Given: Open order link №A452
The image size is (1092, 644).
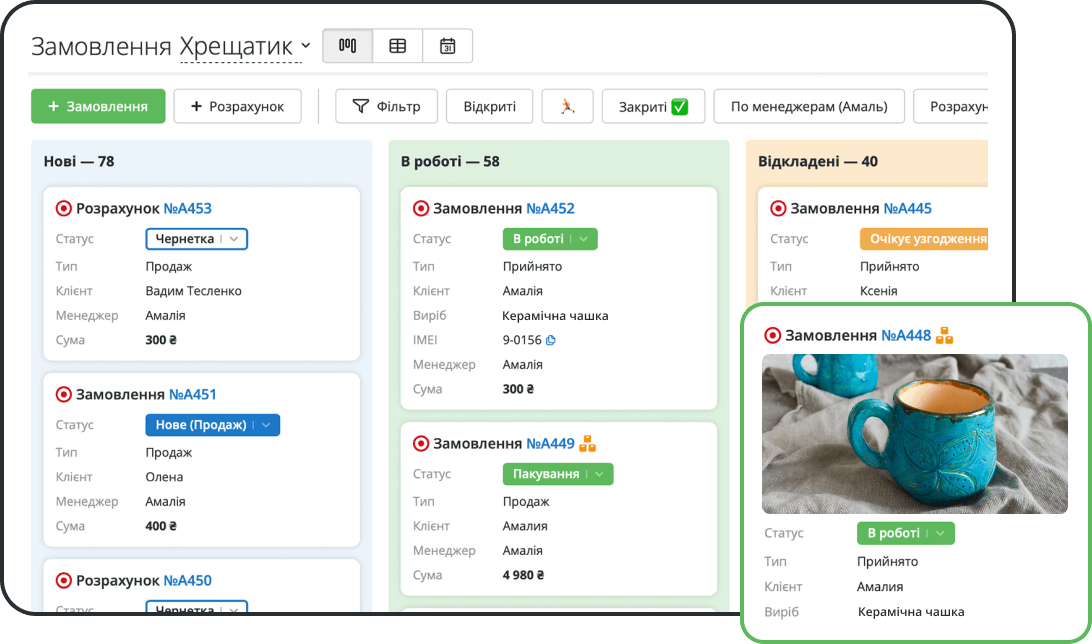Looking at the screenshot, I should point(550,208).
